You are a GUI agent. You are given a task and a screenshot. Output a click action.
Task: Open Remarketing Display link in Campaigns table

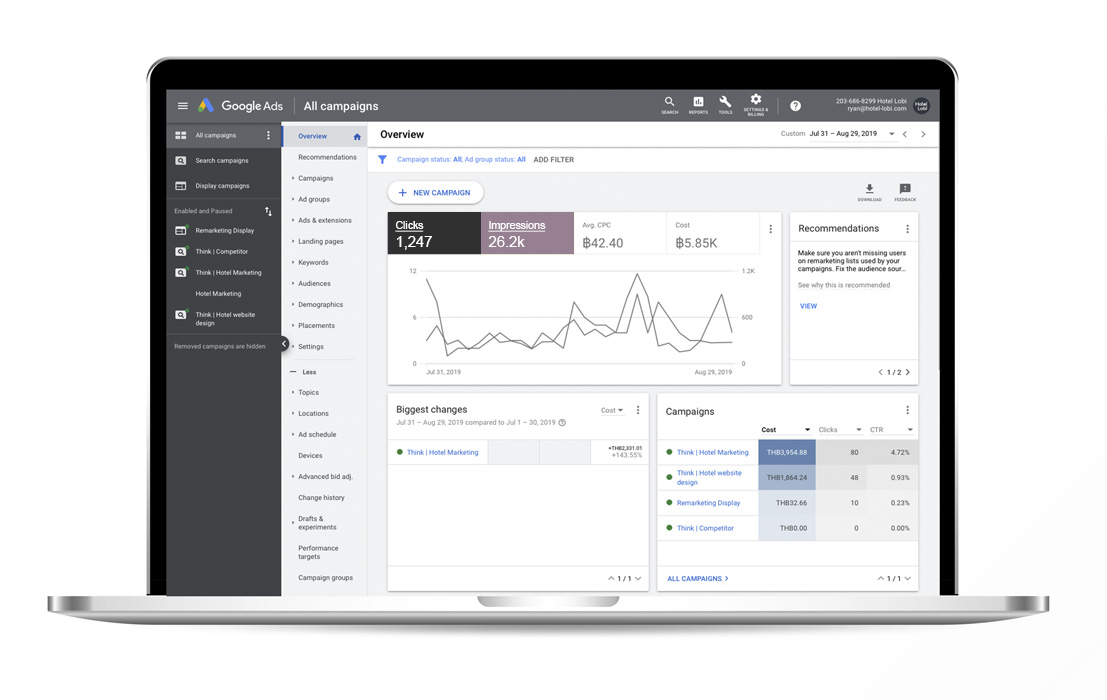[708, 503]
